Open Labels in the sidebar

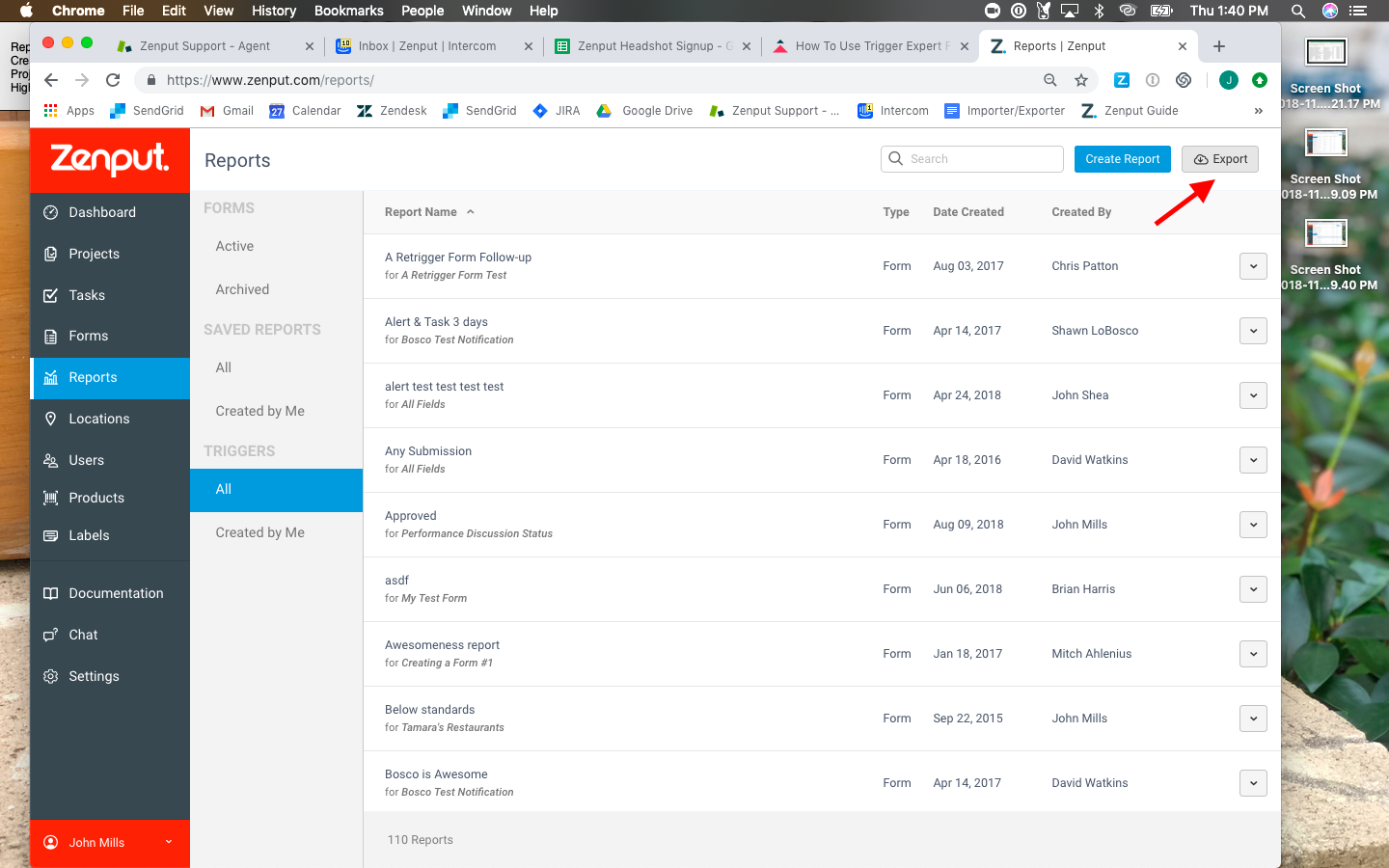[110, 535]
